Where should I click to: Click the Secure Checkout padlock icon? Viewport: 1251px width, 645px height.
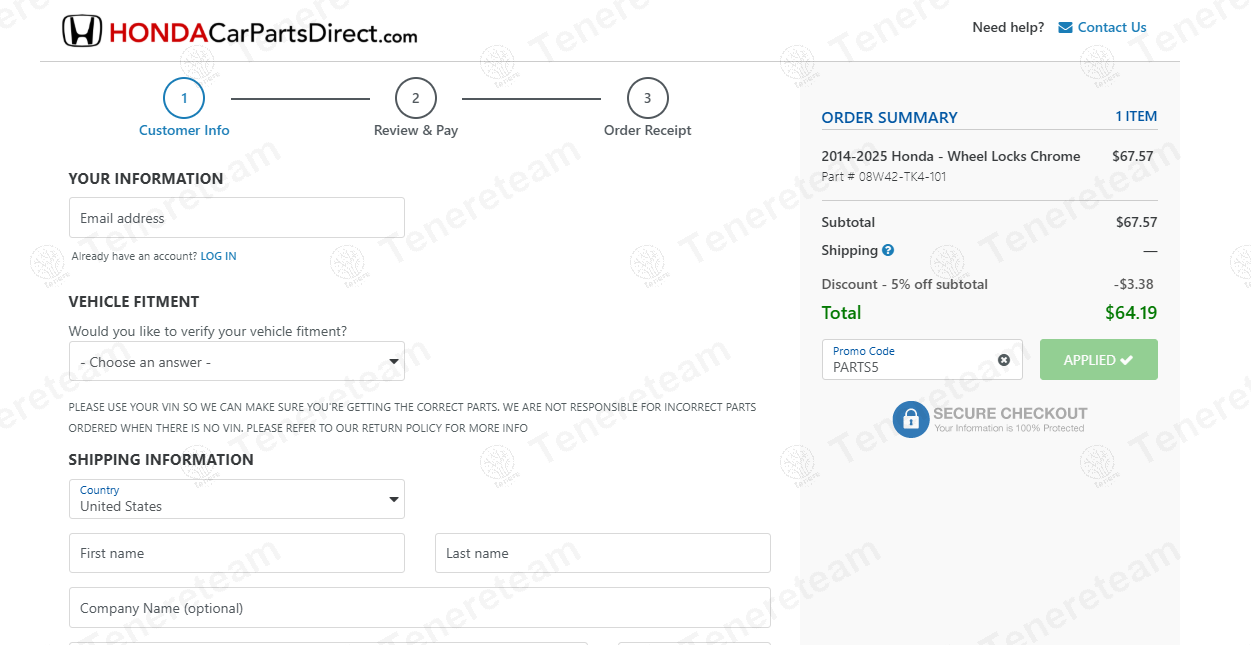point(910,420)
